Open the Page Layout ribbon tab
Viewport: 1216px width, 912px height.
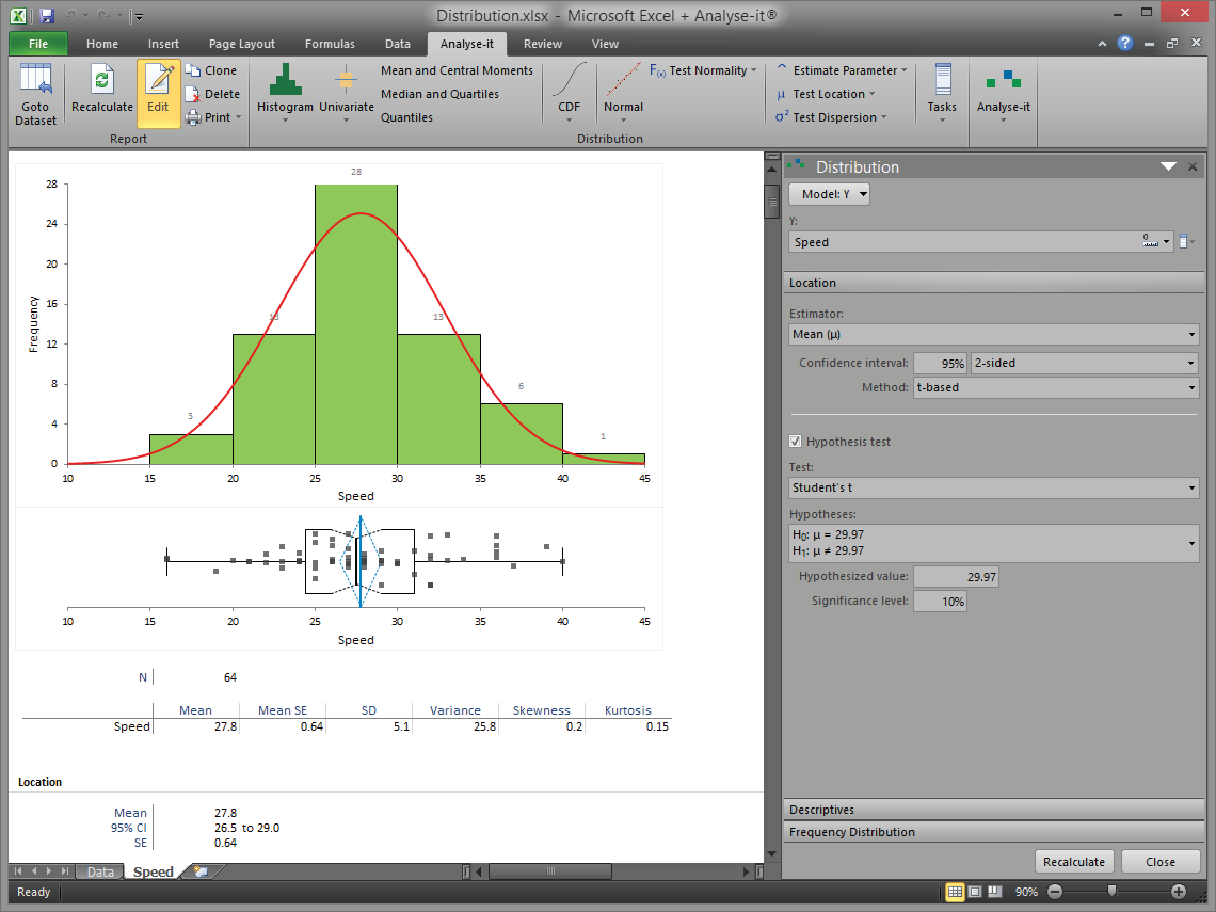(242, 44)
